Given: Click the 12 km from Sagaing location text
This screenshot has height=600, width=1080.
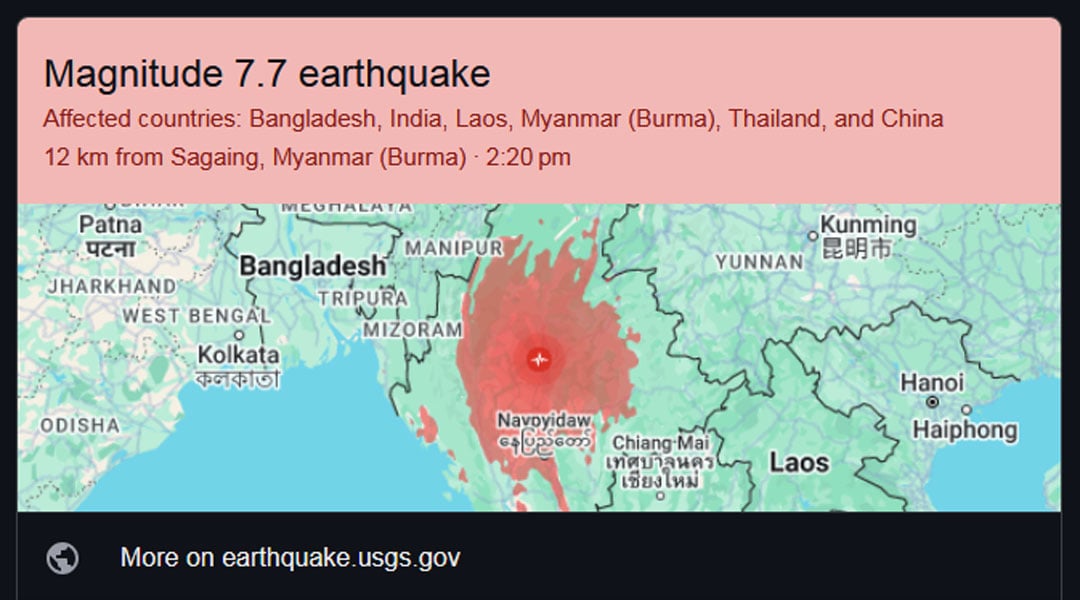Looking at the screenshot, I should pyautogui.click(x=255, y=157).
